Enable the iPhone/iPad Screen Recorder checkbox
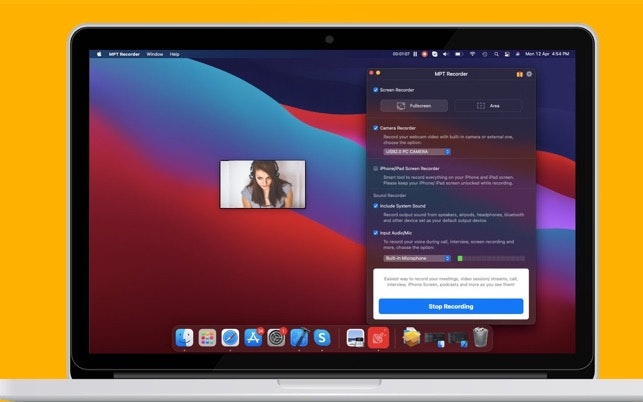The width and height of the screenshot is (643, 402). pyautogui.click(x=376, y=169)
